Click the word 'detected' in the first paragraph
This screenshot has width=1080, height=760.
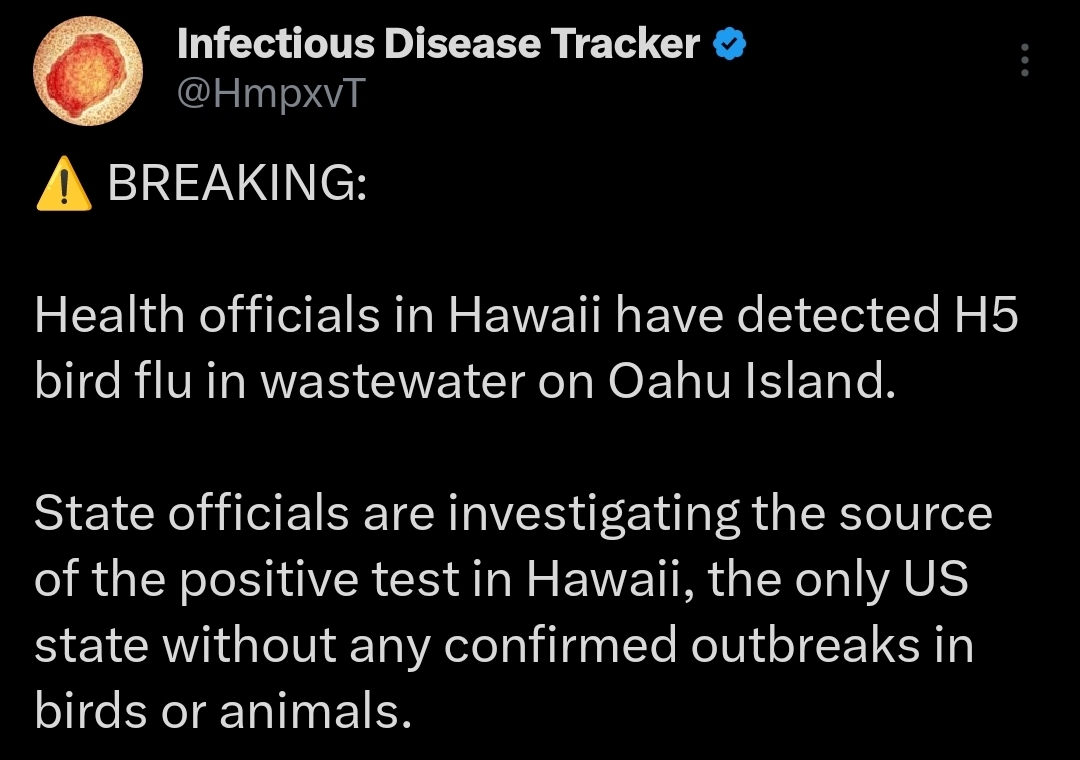[x=838, y=315]
